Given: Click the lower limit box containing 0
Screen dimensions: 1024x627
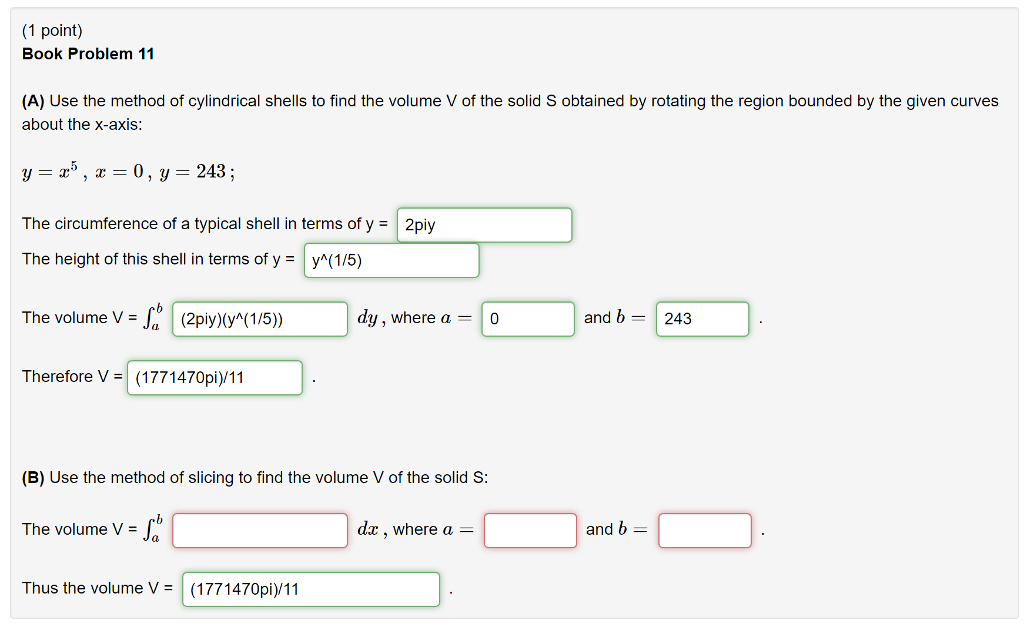Looking at the screenshot, I should pos(528,318).
